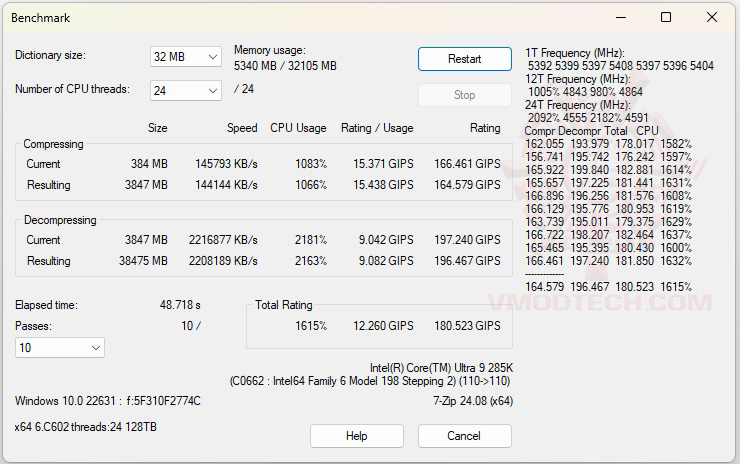Click Decompressing Current rating 197.240 GIPS
This screenshot has height=471, width=743.
pyautogui.click(x=467, y=240)
